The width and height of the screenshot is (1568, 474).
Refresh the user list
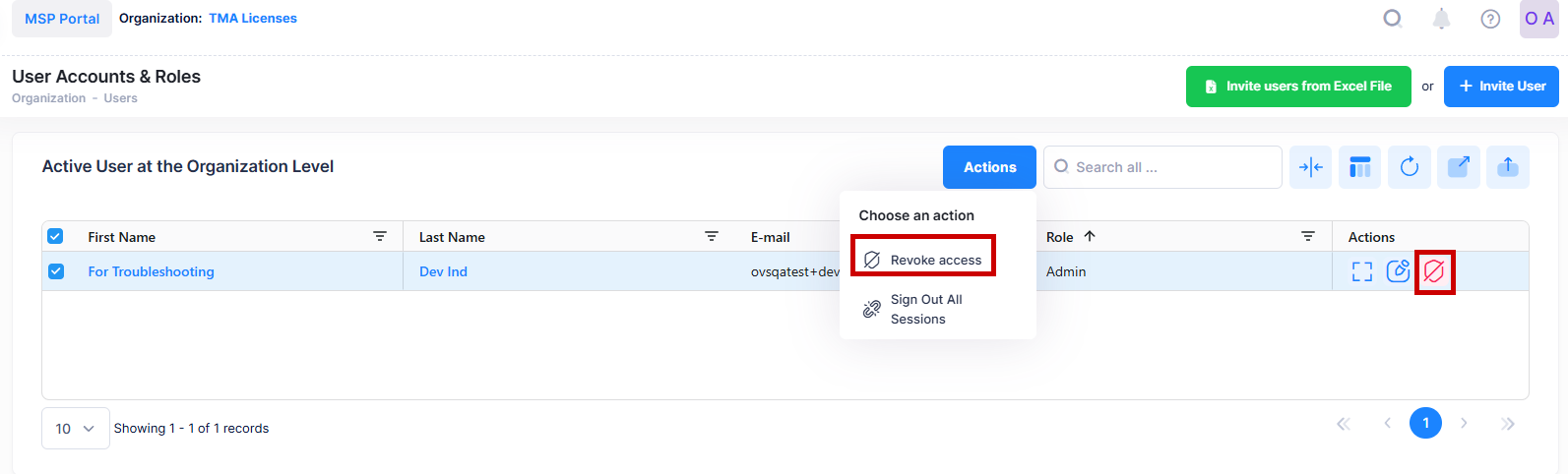(1409, 167)
